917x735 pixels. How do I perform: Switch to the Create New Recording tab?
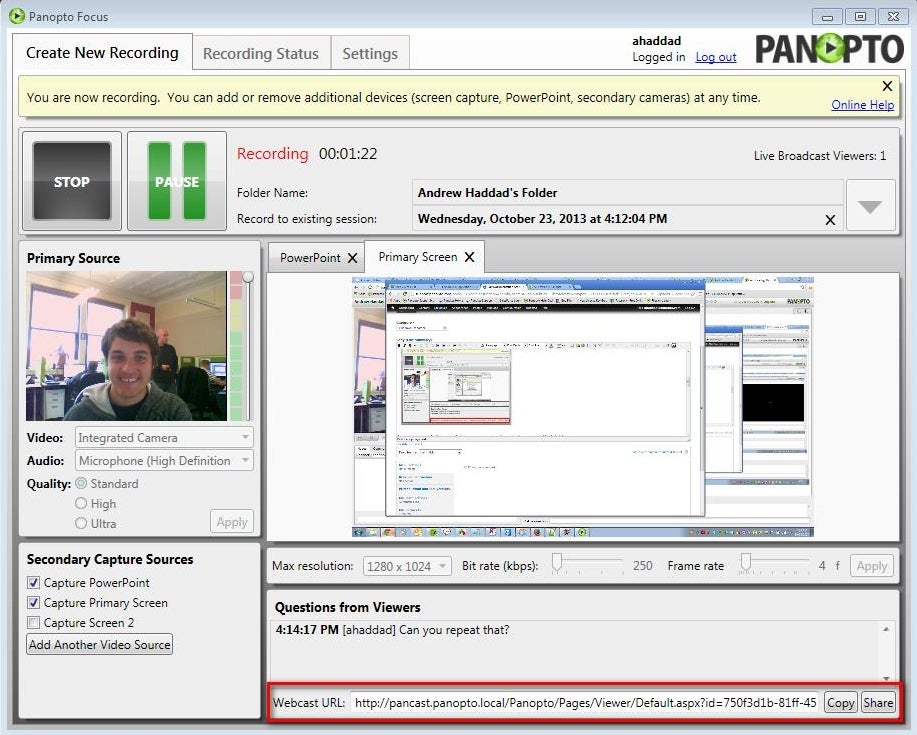tap(102, 53)
